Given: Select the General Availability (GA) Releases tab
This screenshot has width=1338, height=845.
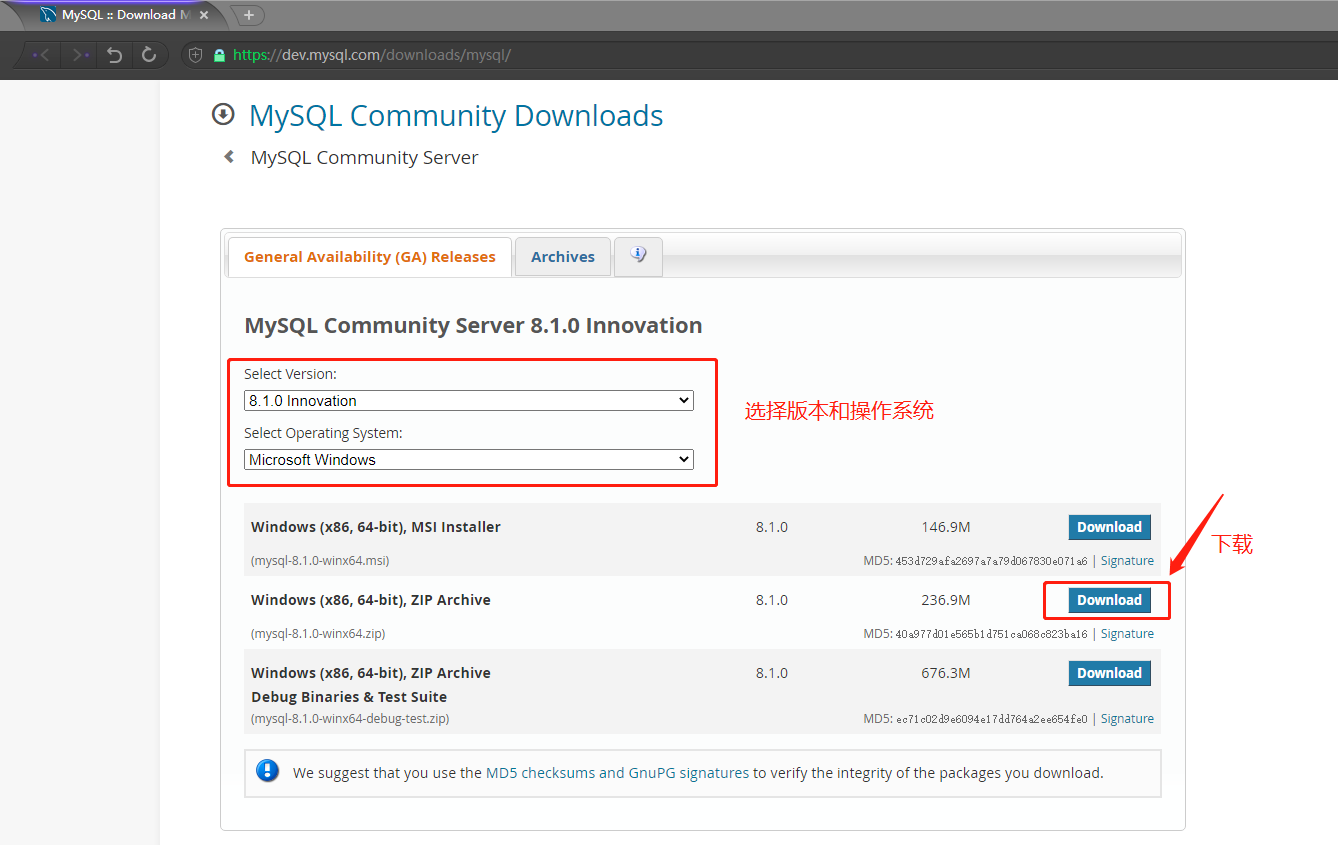Looking at the screenshot, I should point(369,256).
